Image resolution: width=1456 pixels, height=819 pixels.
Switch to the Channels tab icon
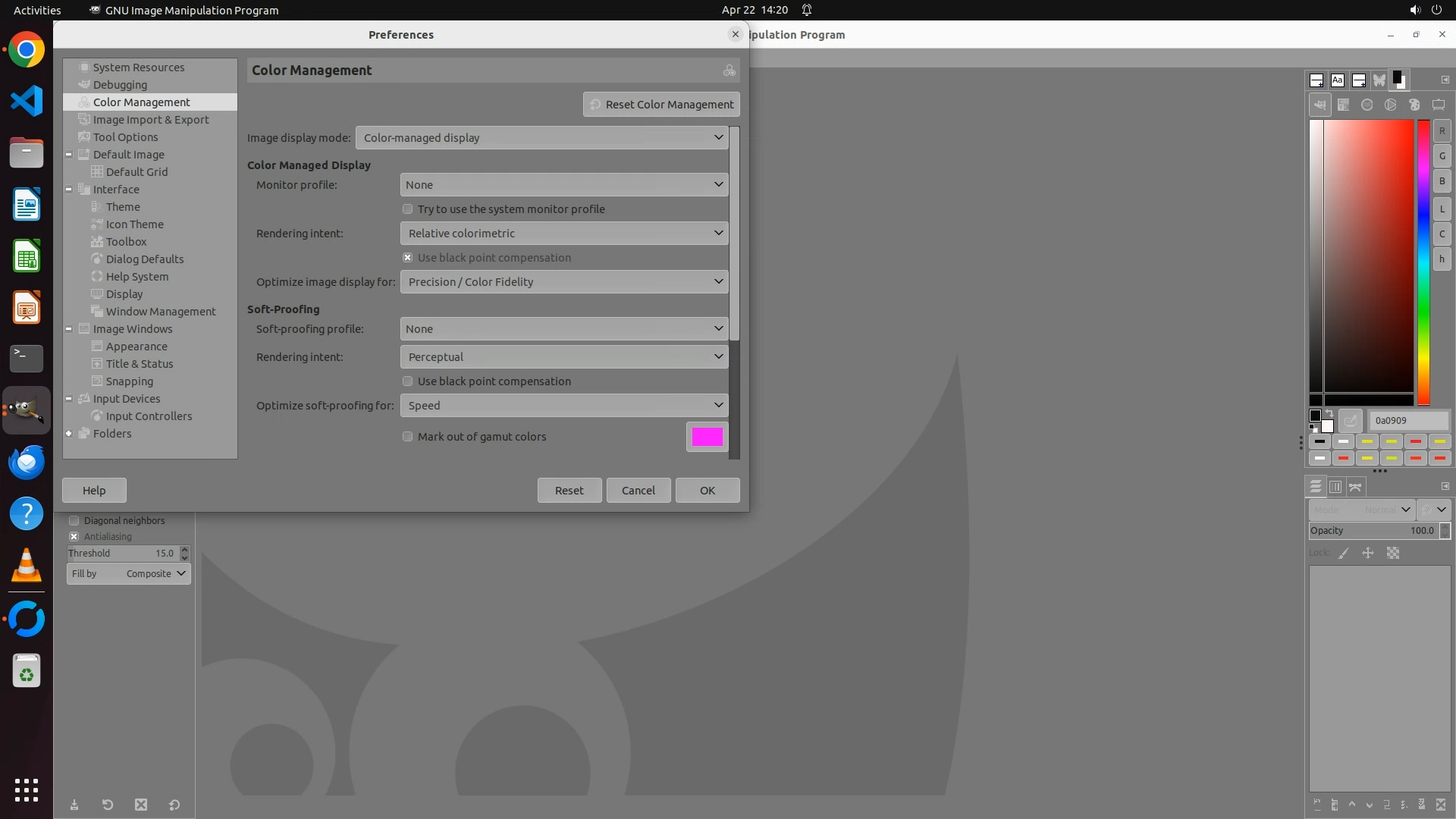click(1335, 487)
